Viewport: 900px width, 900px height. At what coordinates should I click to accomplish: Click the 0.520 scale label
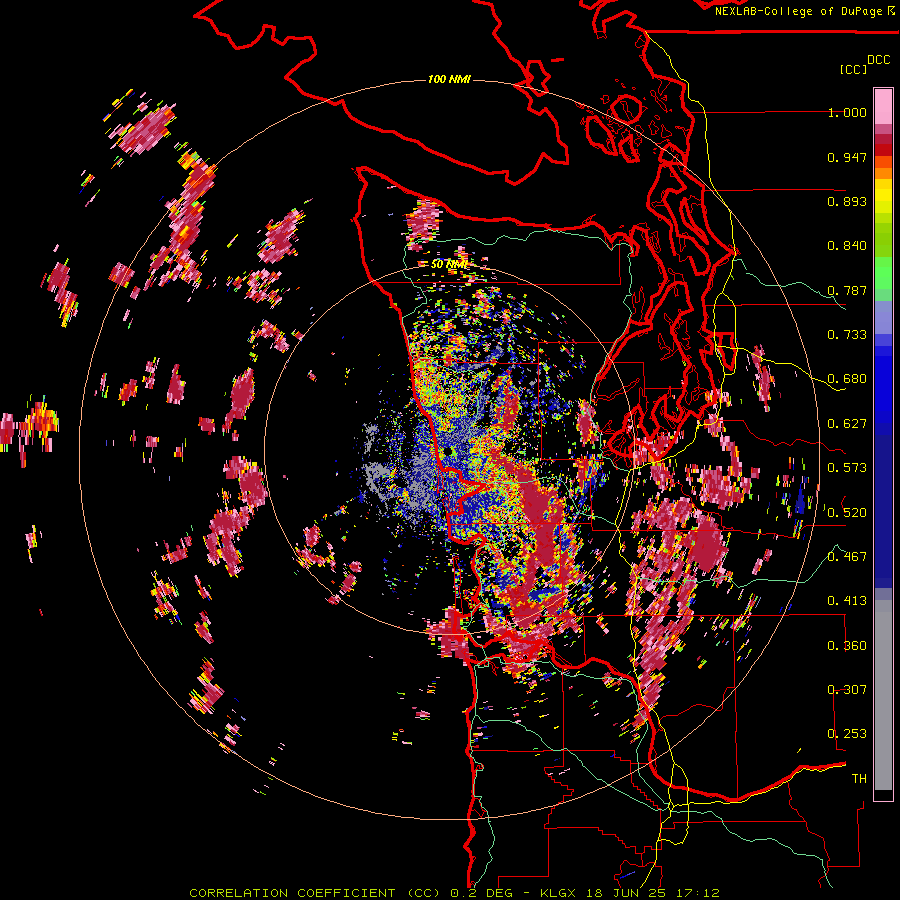(847, 513)
